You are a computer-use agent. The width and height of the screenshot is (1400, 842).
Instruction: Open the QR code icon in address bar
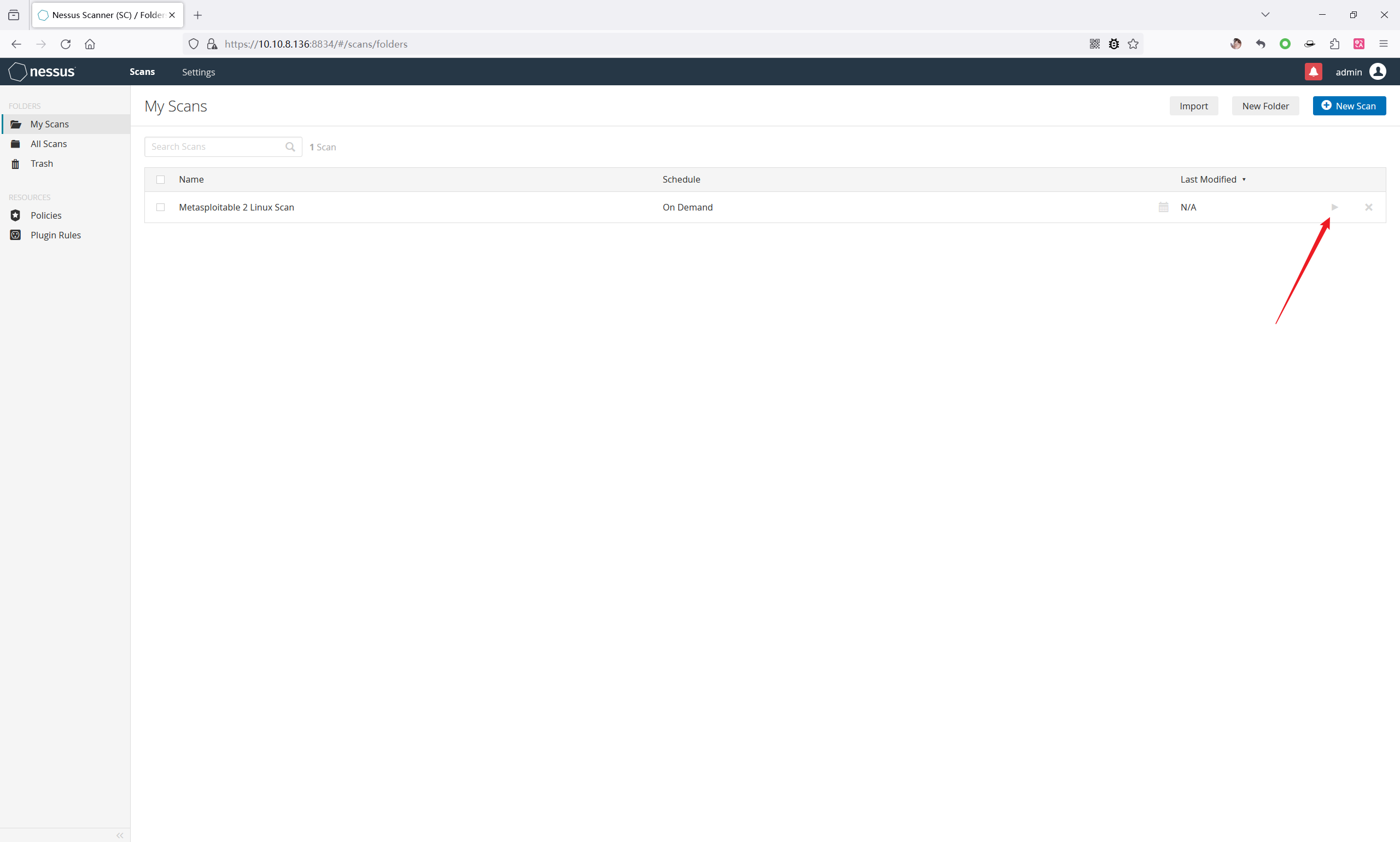pyautogui.click(x=1095, y=44)
